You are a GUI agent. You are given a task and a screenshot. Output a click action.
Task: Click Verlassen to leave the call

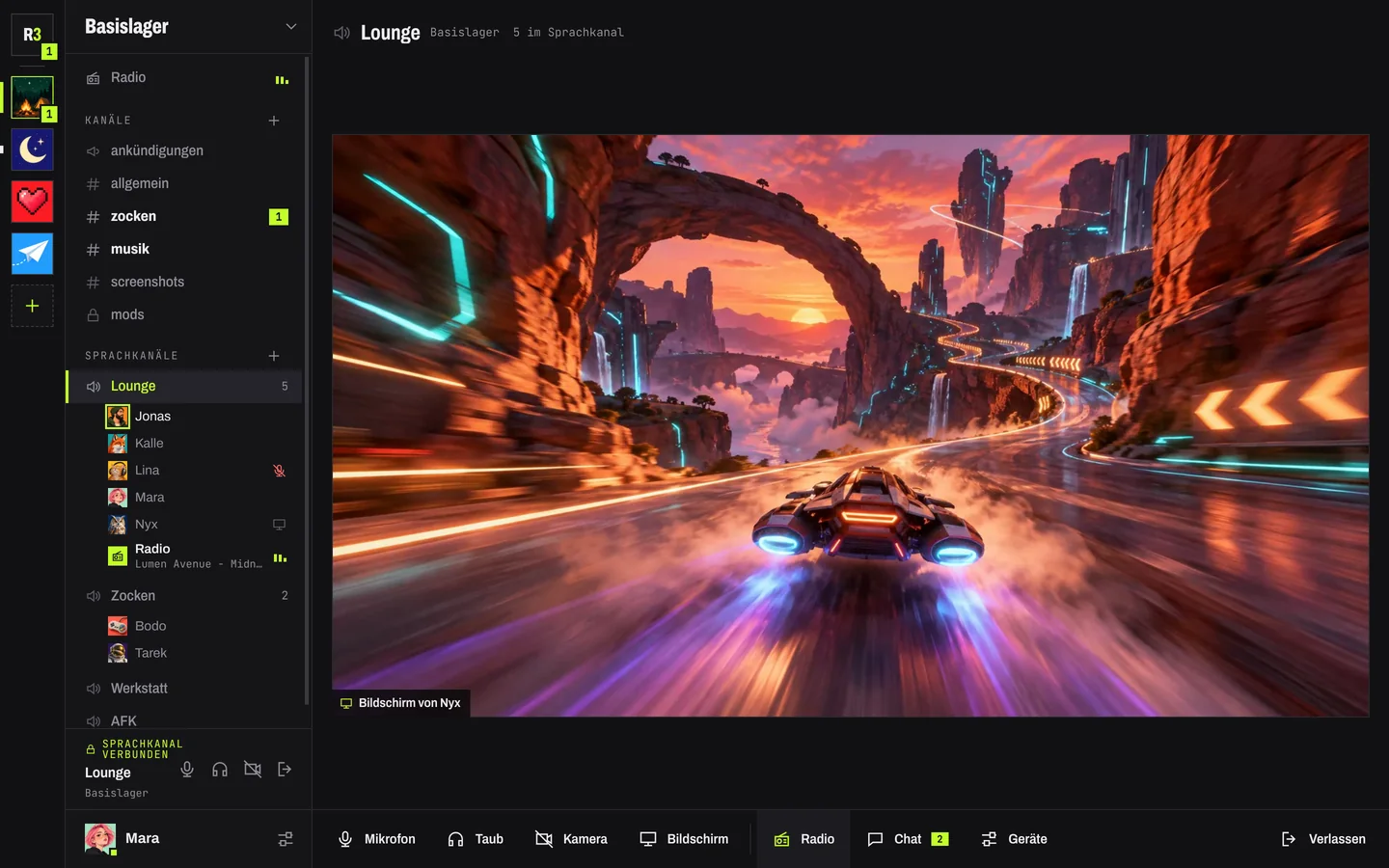pyautogui.click(x=1323, y=839)
